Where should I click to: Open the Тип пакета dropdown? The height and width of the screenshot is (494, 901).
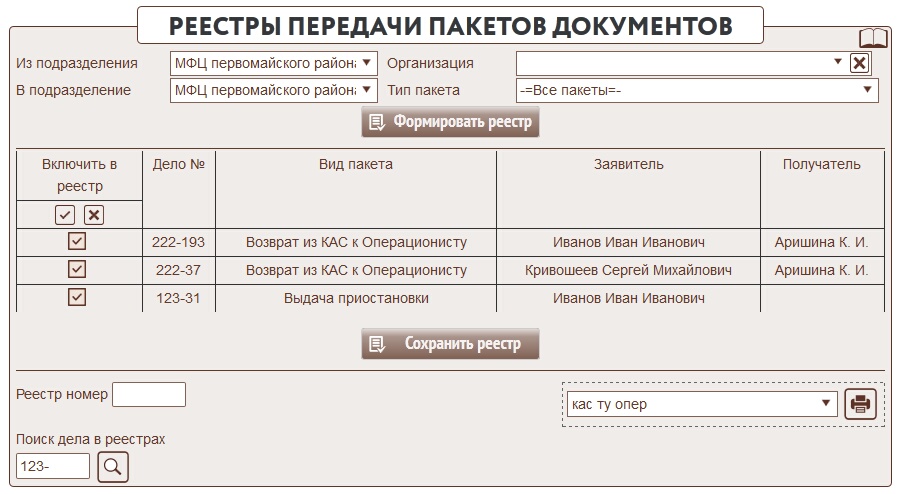click(x=696, y=90)
